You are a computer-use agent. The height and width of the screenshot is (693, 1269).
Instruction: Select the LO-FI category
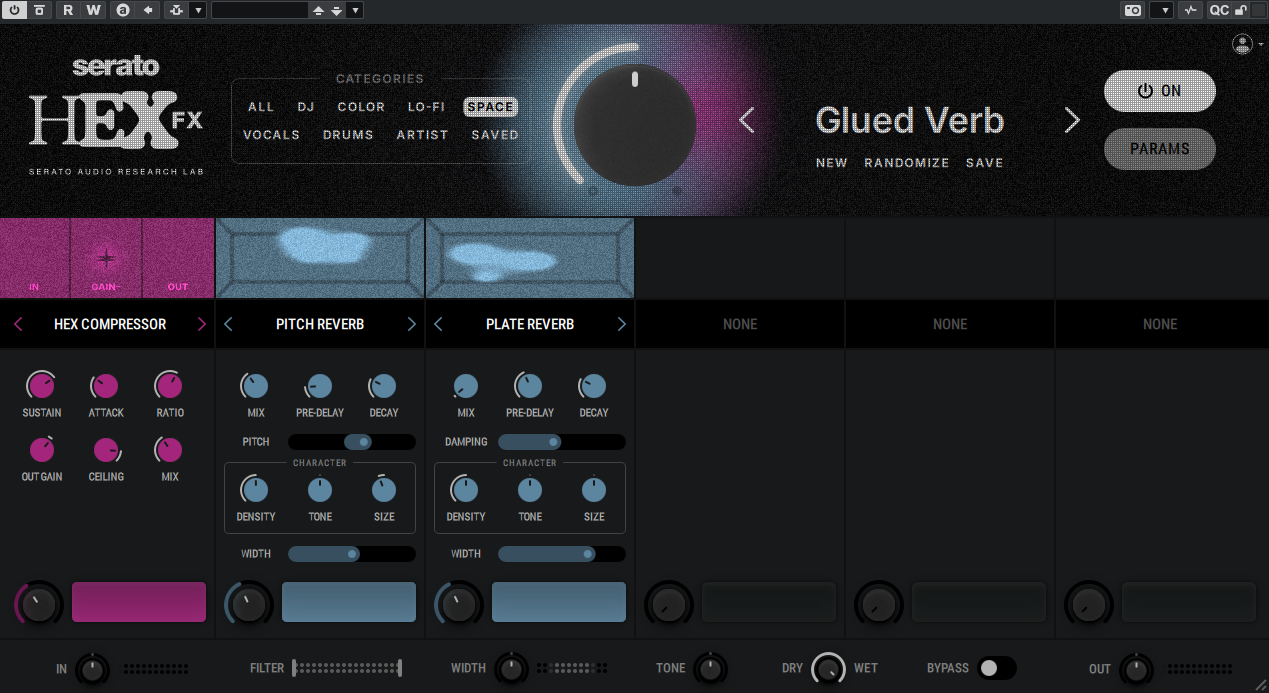(x=426, y=107)
